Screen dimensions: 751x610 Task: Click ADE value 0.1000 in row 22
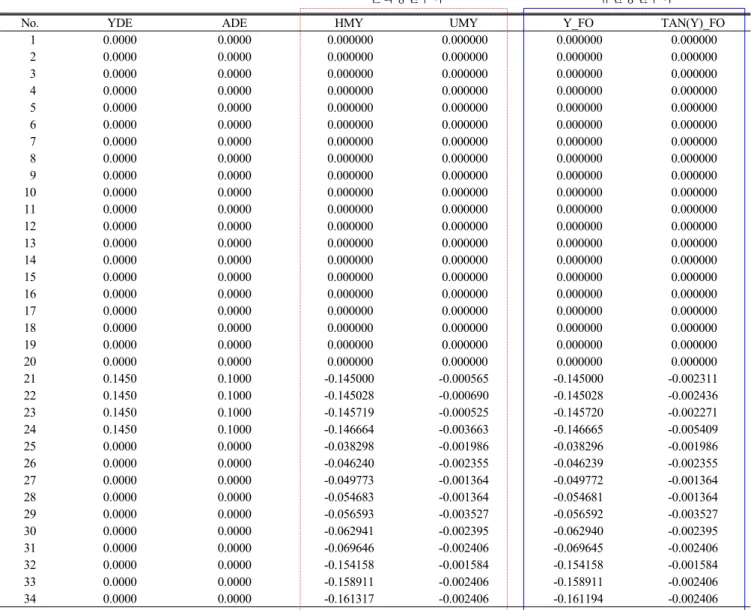click(x=234, y=395)
